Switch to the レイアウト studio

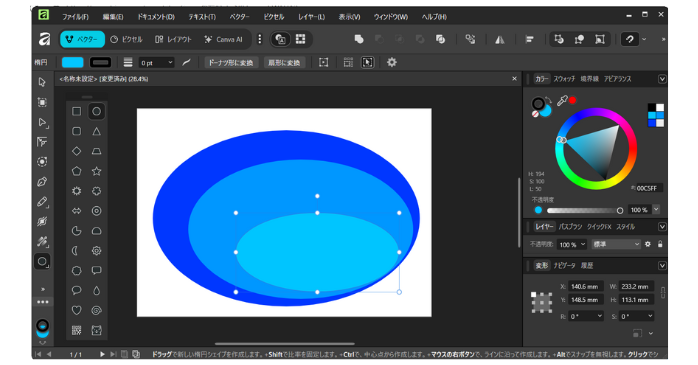[174, 39]
